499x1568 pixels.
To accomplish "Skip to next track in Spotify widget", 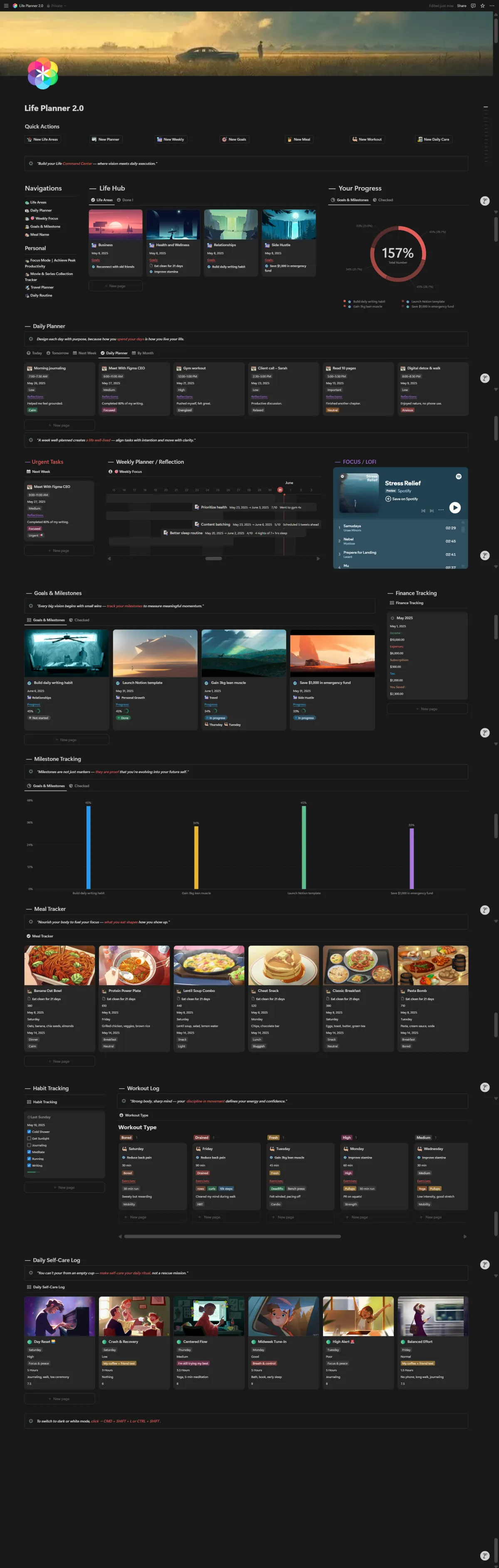I will (432, 511).
